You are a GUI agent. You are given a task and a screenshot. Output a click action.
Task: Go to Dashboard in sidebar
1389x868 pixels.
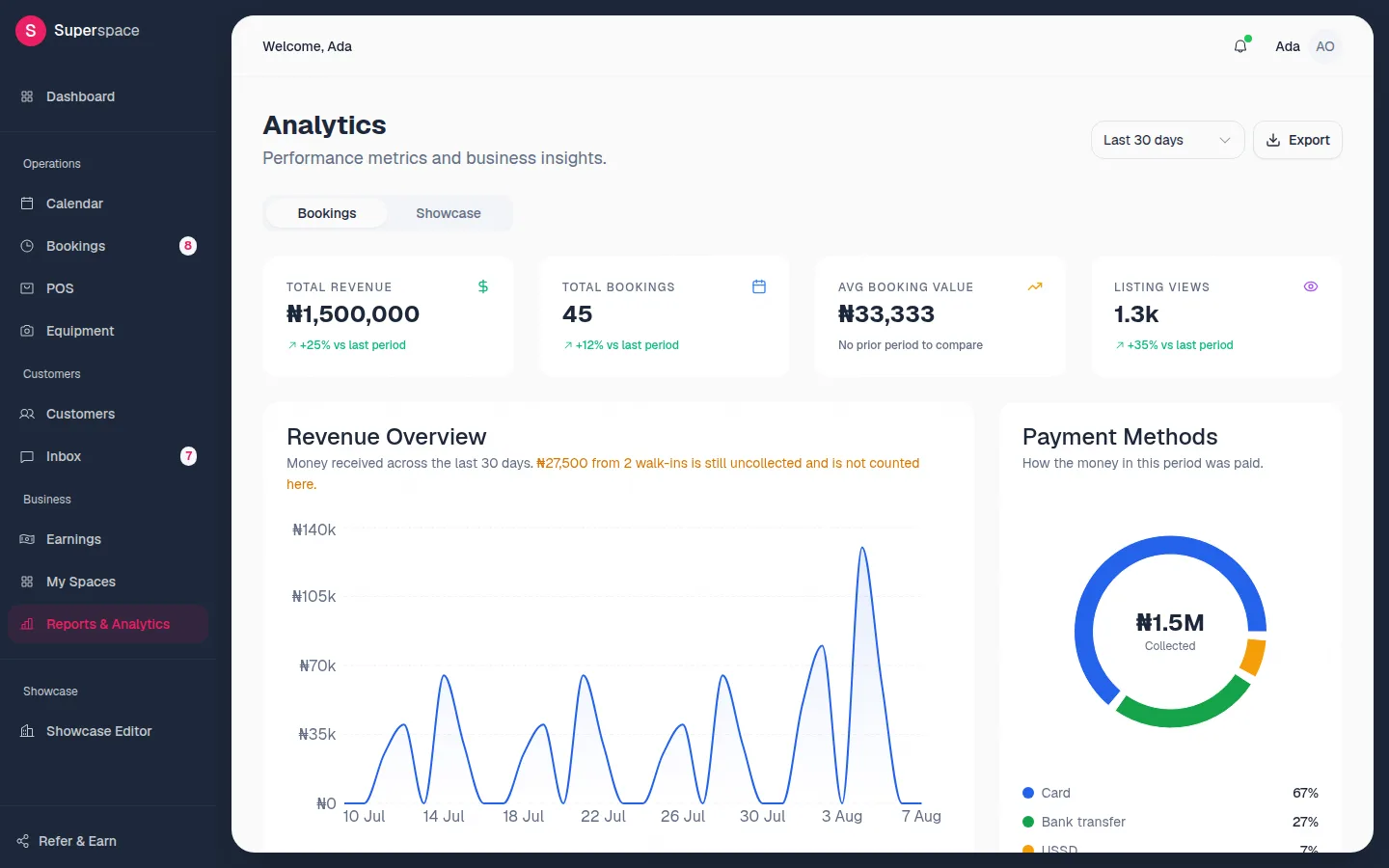coord(108,96)
